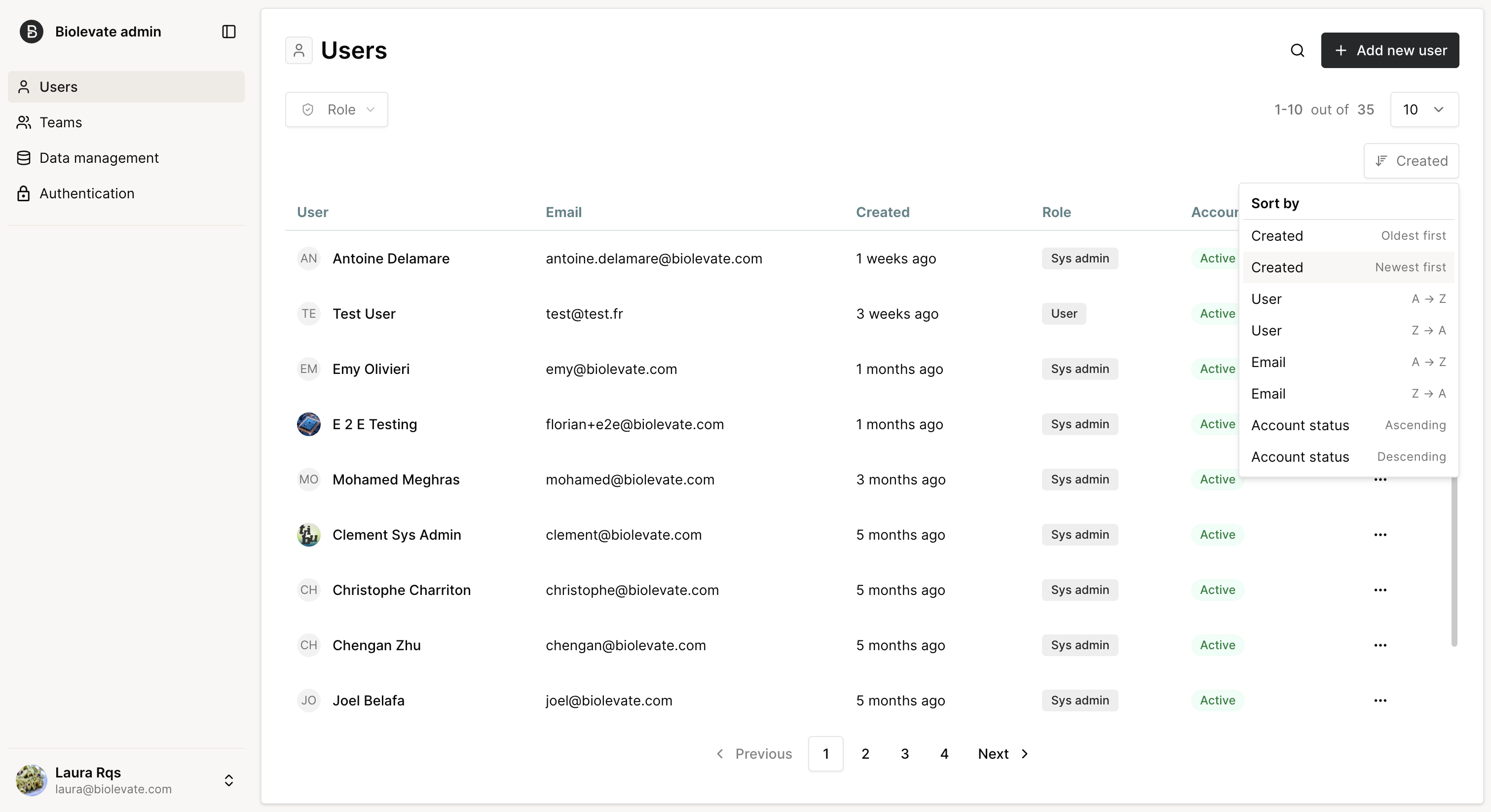Image resolution: width=1491 pixels, height=812 pixels.
Task: Click the Created column header
Action: pyautogui.click(x=883, y=212)
